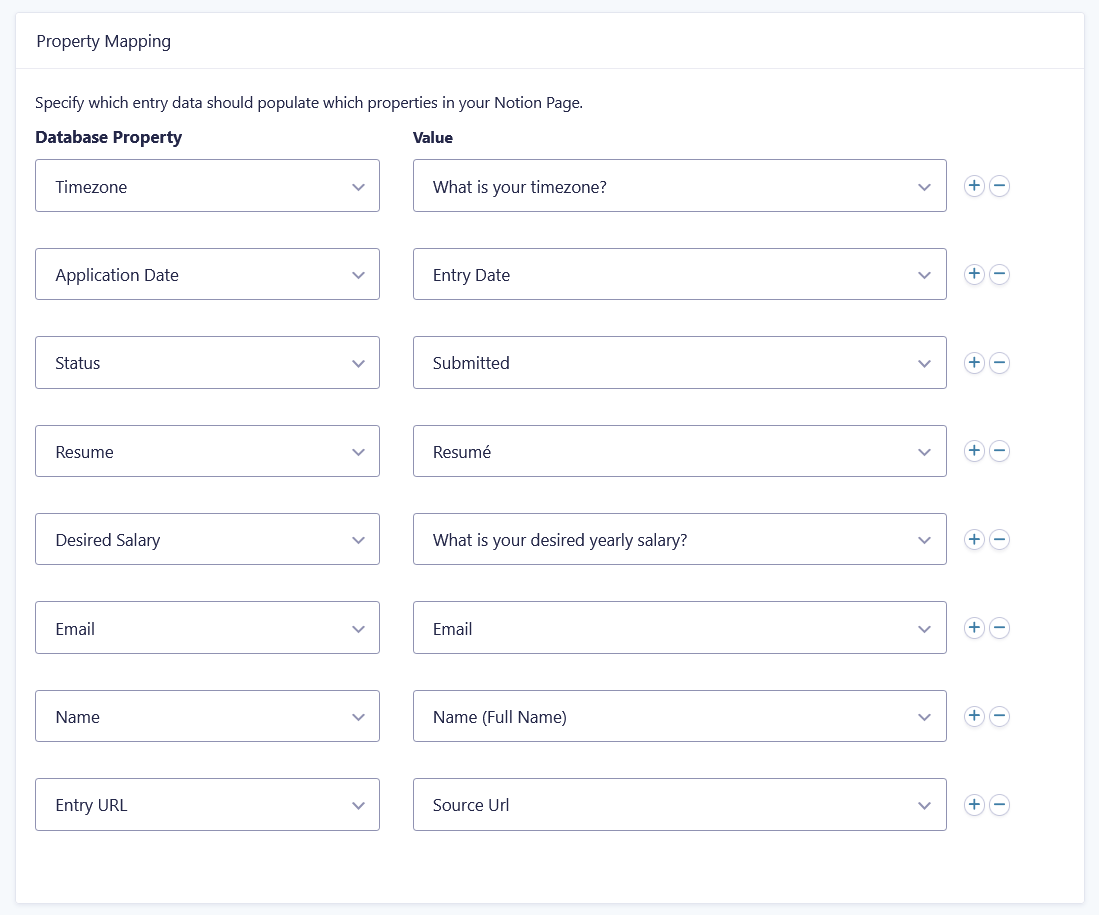Change the desired yearly salary value dropdown

680,539
